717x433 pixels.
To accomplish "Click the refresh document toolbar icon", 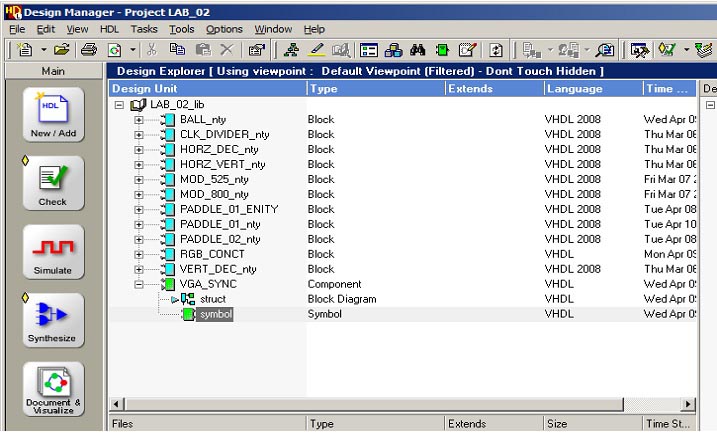I will pyautogui.click(x=114, y=49).
